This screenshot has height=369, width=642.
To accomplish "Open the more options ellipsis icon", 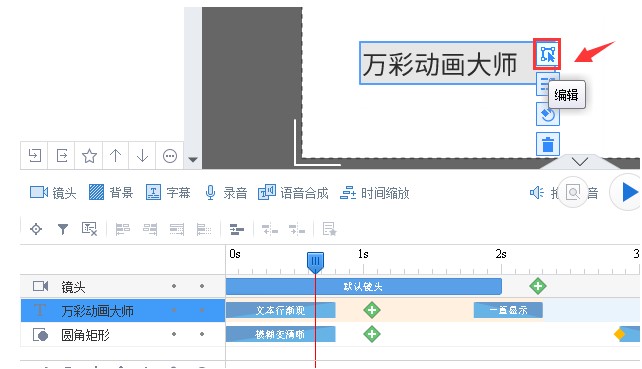I will 170,156.
